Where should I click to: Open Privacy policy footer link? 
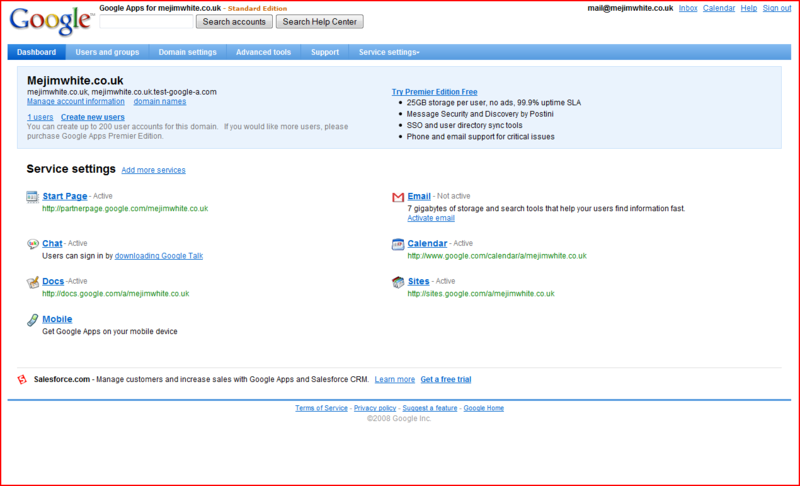click(374, 408)
